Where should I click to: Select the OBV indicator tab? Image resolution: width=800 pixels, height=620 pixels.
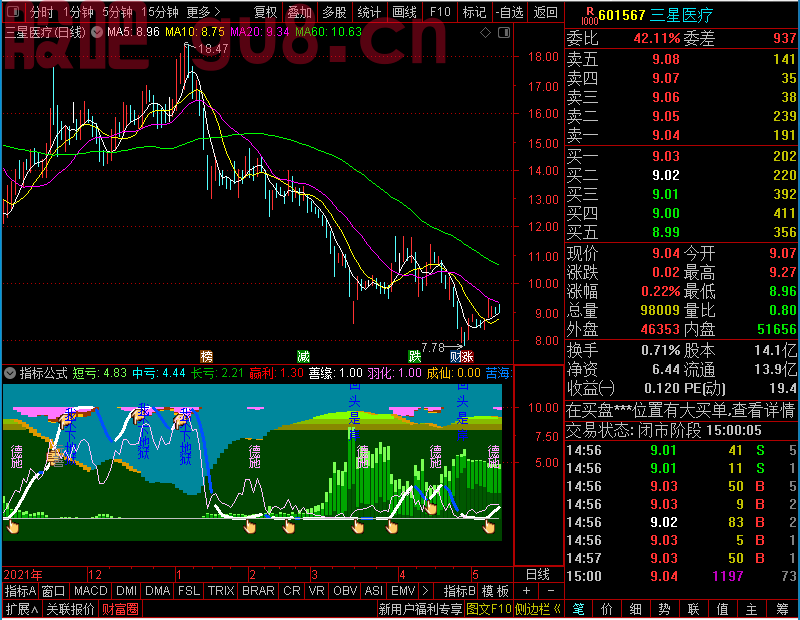coord(345,591)
